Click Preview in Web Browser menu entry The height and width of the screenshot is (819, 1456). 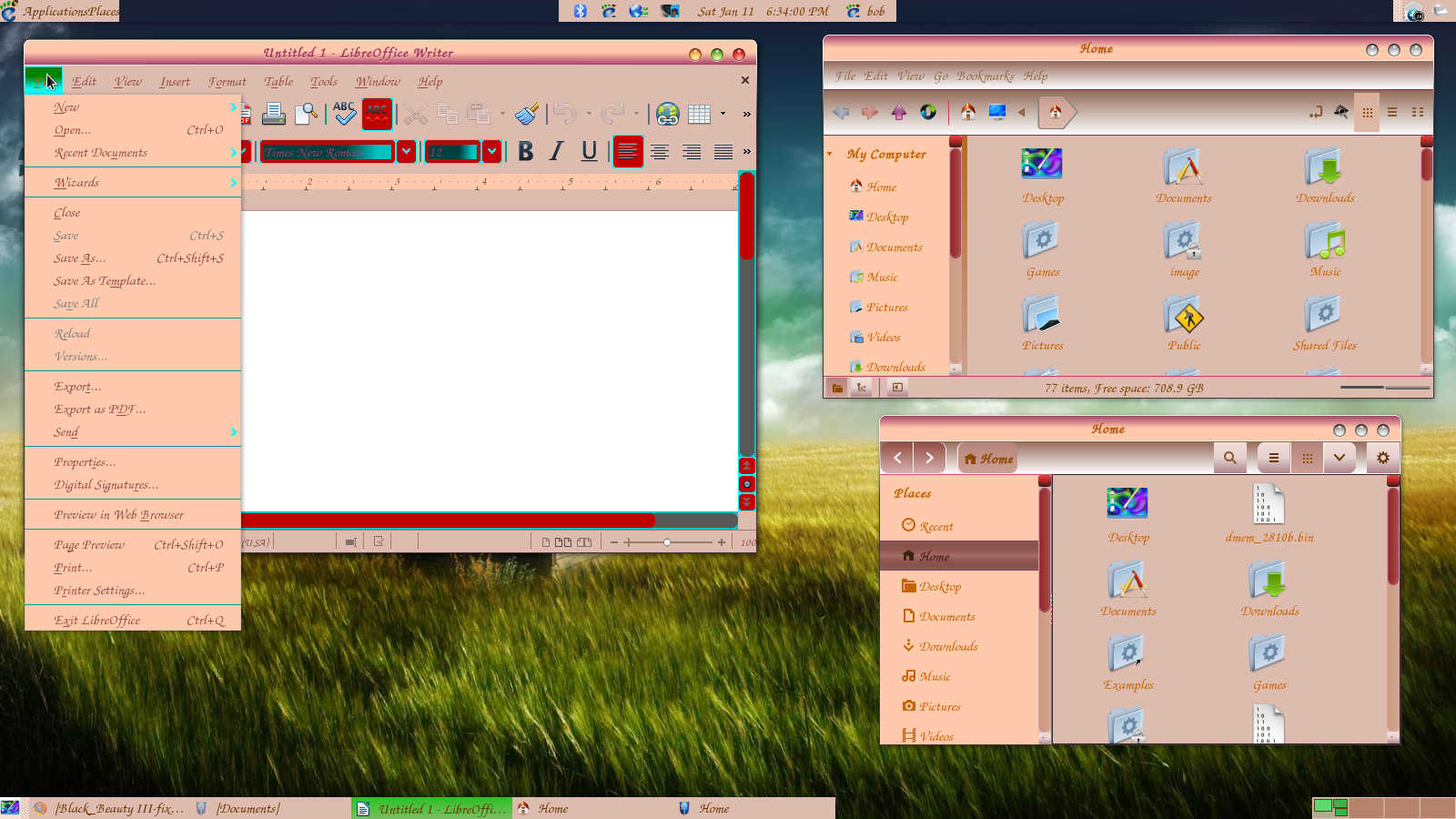pos(133,515)
